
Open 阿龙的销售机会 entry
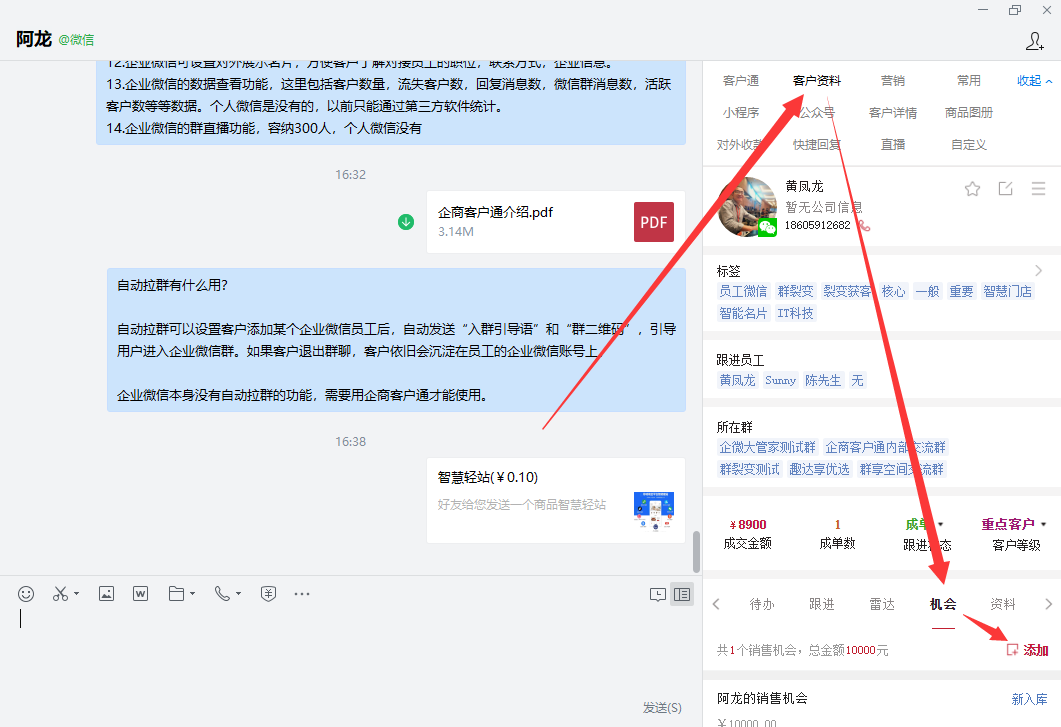pyautogui.click(x=762, y=699)
